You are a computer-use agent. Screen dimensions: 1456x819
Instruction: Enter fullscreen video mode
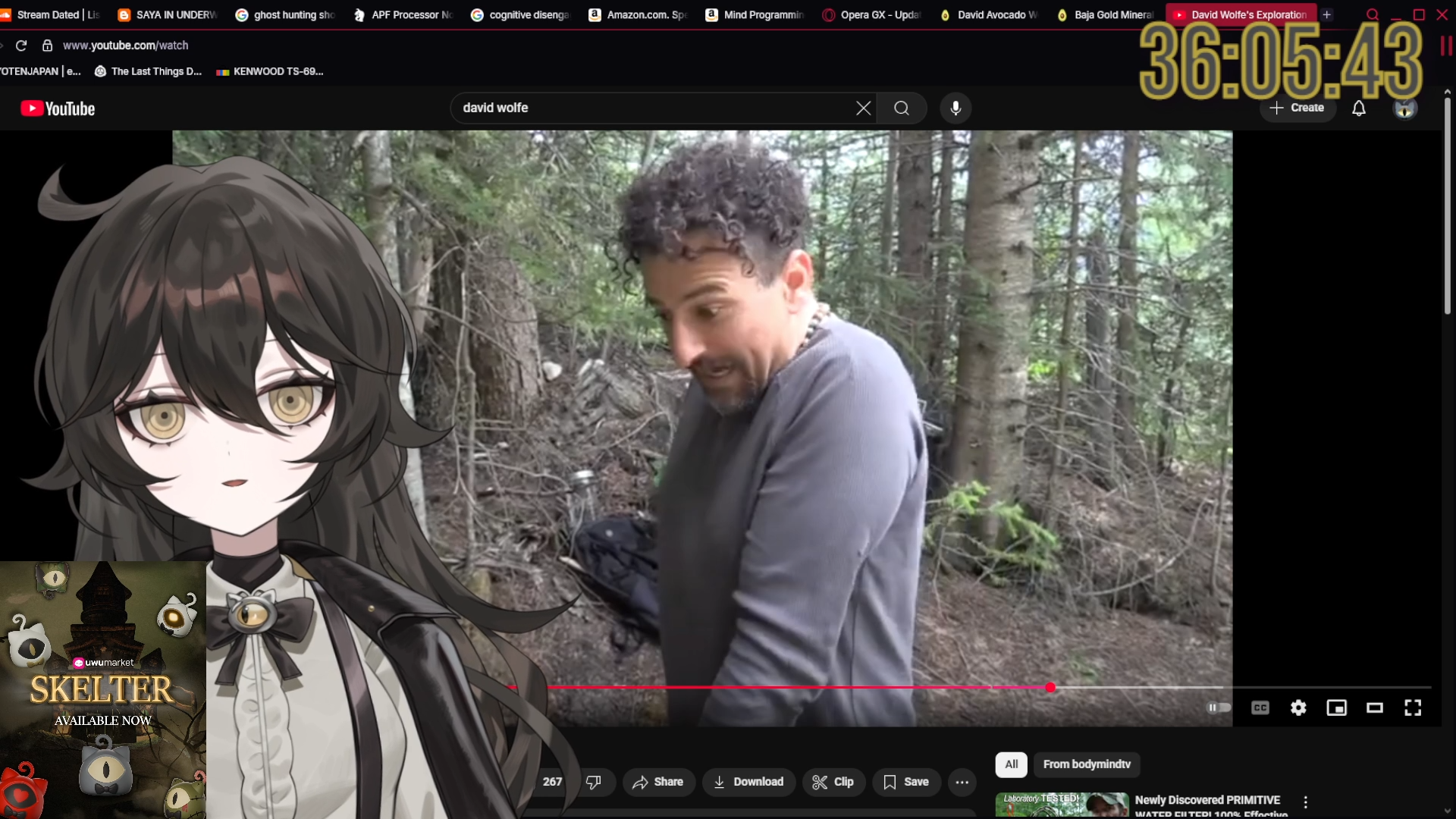click(1412, 708)
